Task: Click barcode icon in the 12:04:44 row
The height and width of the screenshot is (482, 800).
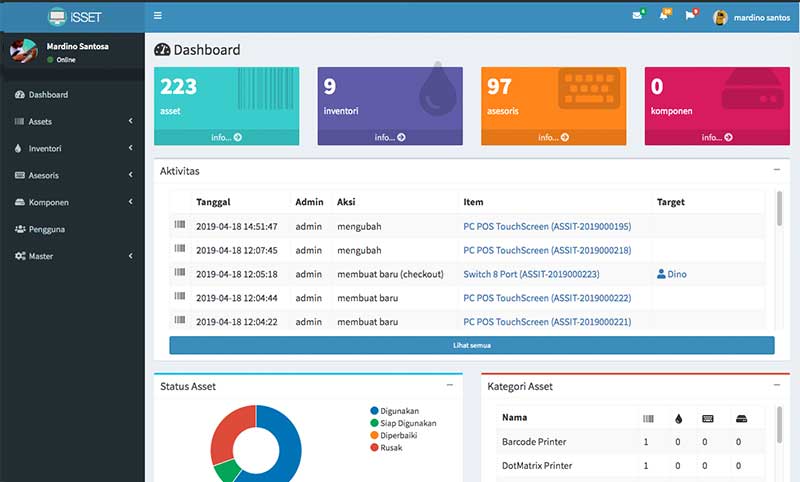Action: click(180, 296)
